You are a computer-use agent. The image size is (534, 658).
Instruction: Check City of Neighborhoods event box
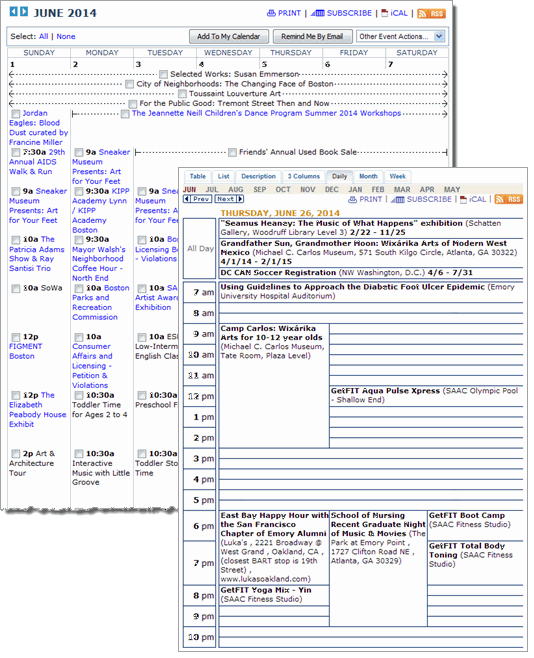(x=130, y=84)
